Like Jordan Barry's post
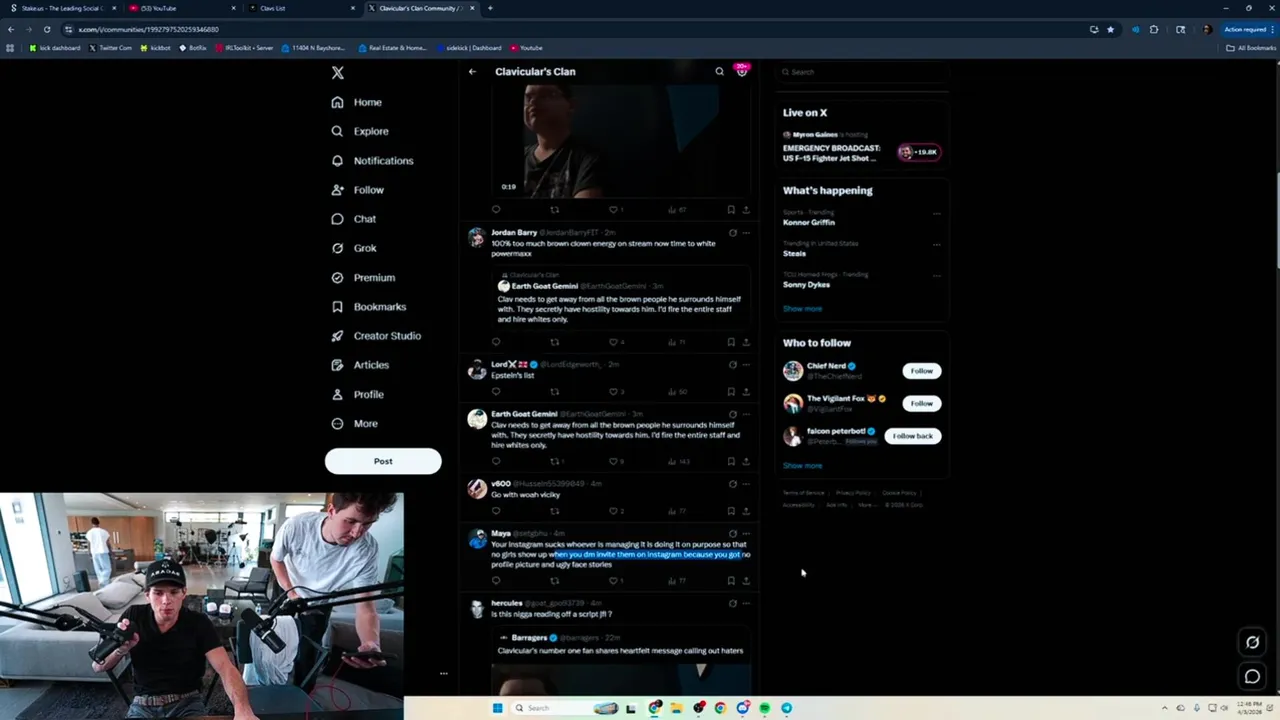Viewport: 1280px width, 720px height. coord(614,342)
